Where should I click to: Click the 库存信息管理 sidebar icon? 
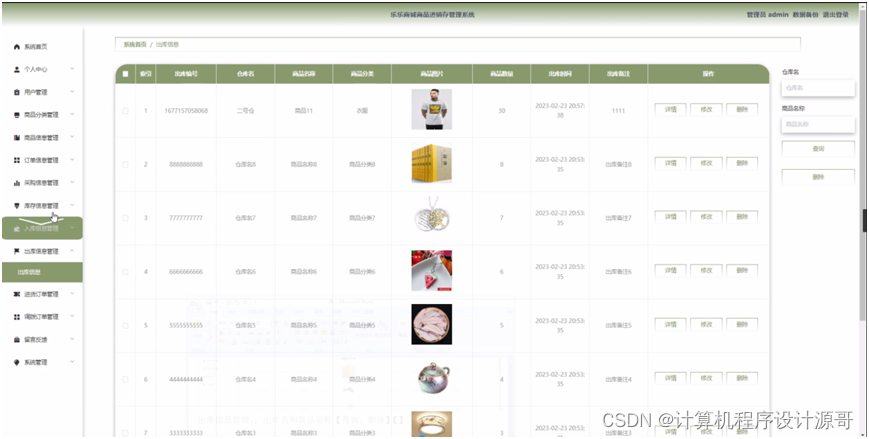pyautogui.click(x=17, y=206)
